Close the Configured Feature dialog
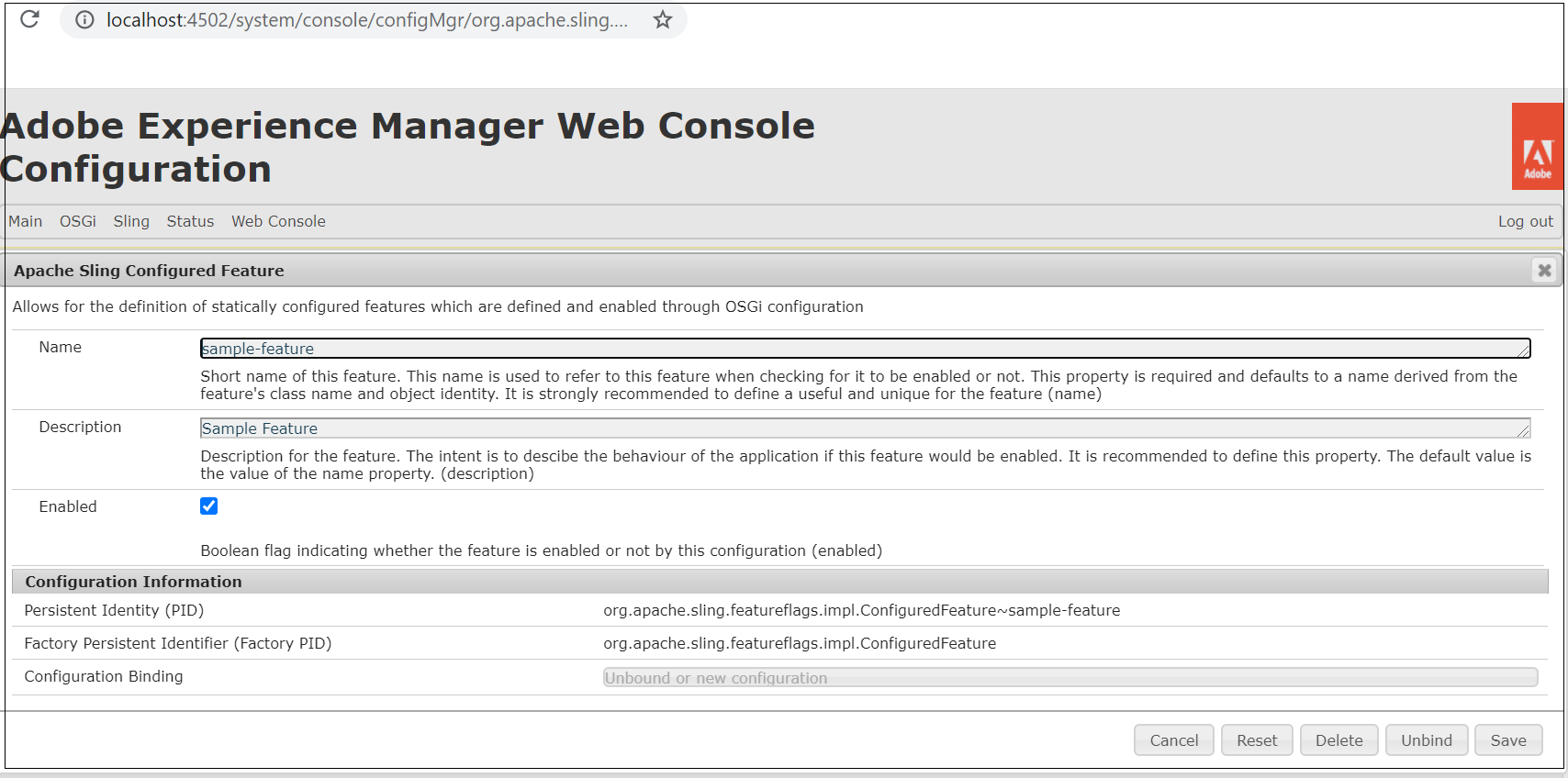1568x778 pixels. pyautogui.click(x=1544, y=271)
